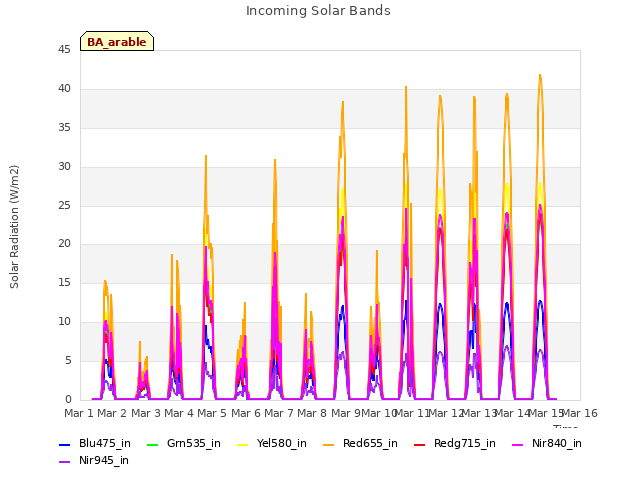
Task: Click the Mar 8 x-axis tick label
Action: (312, 413)
